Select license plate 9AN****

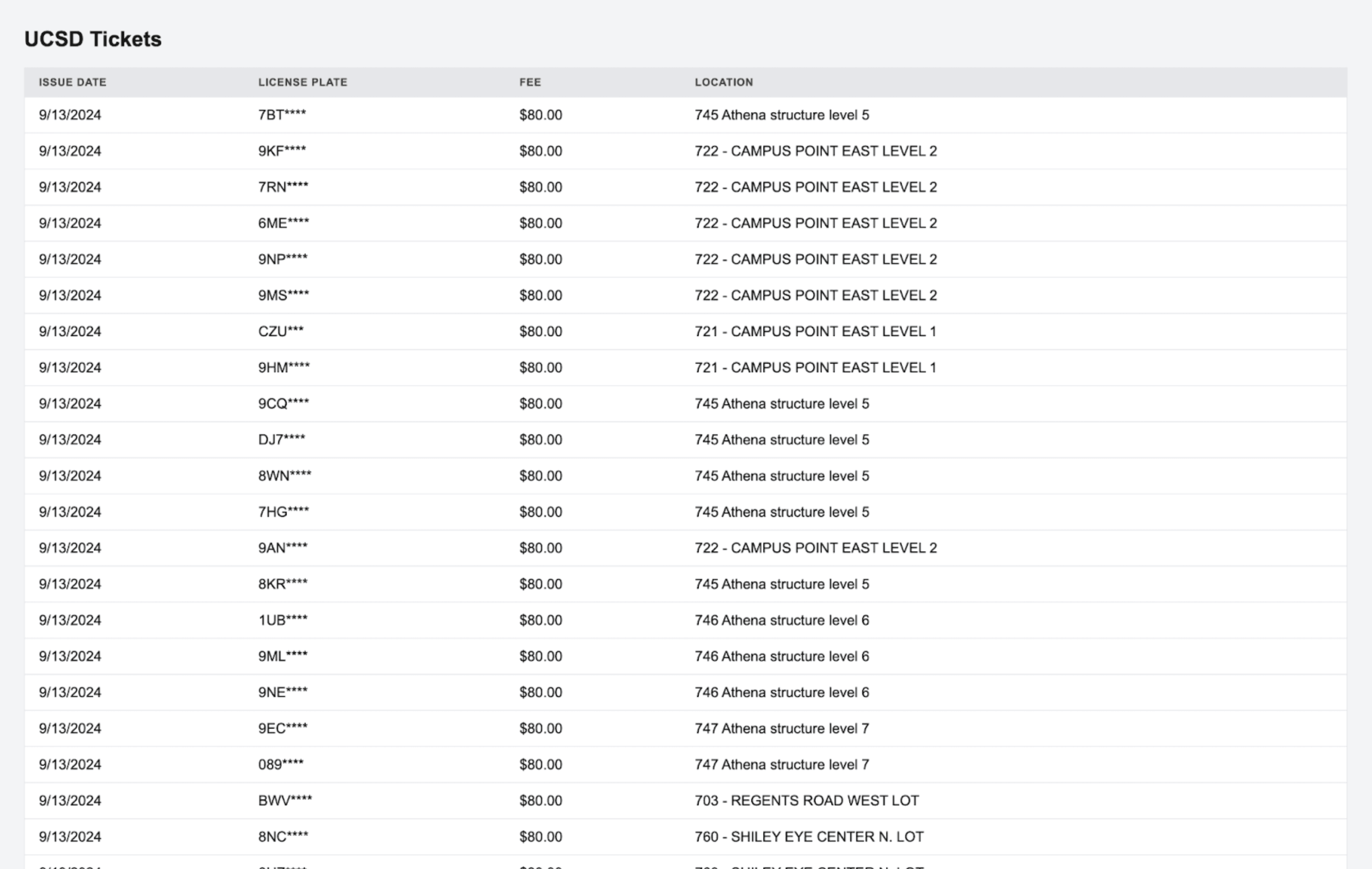[x=283, y=548]
